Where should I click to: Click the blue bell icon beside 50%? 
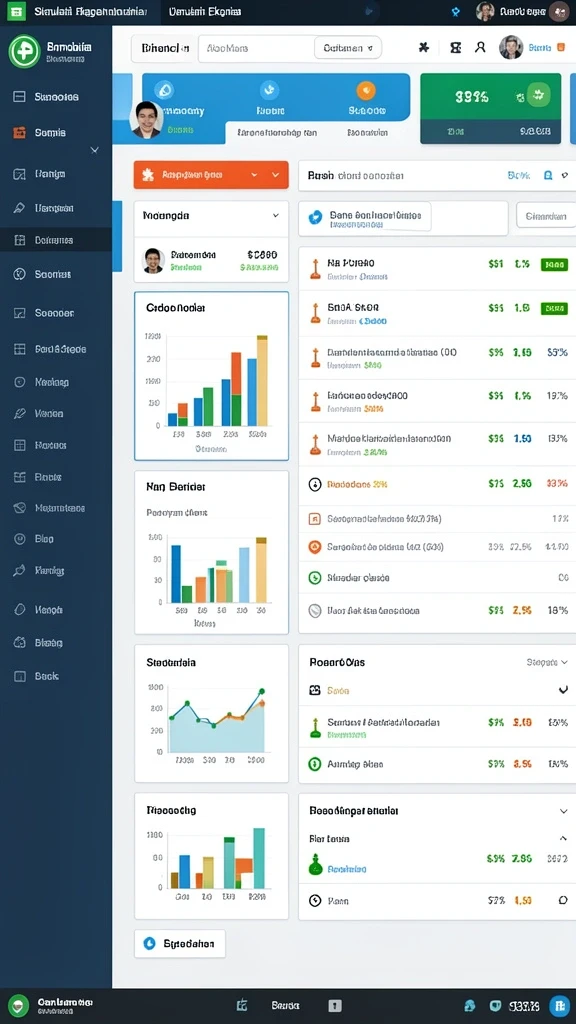548,176
